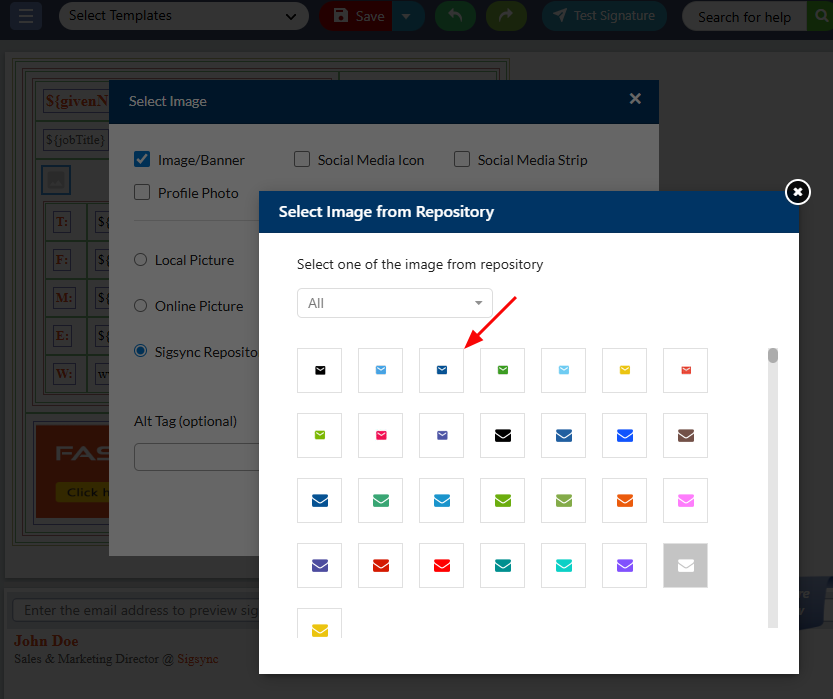
Task: Open the Select Templates dropdown
Action: pyautogui.click(x=183, y=16)
